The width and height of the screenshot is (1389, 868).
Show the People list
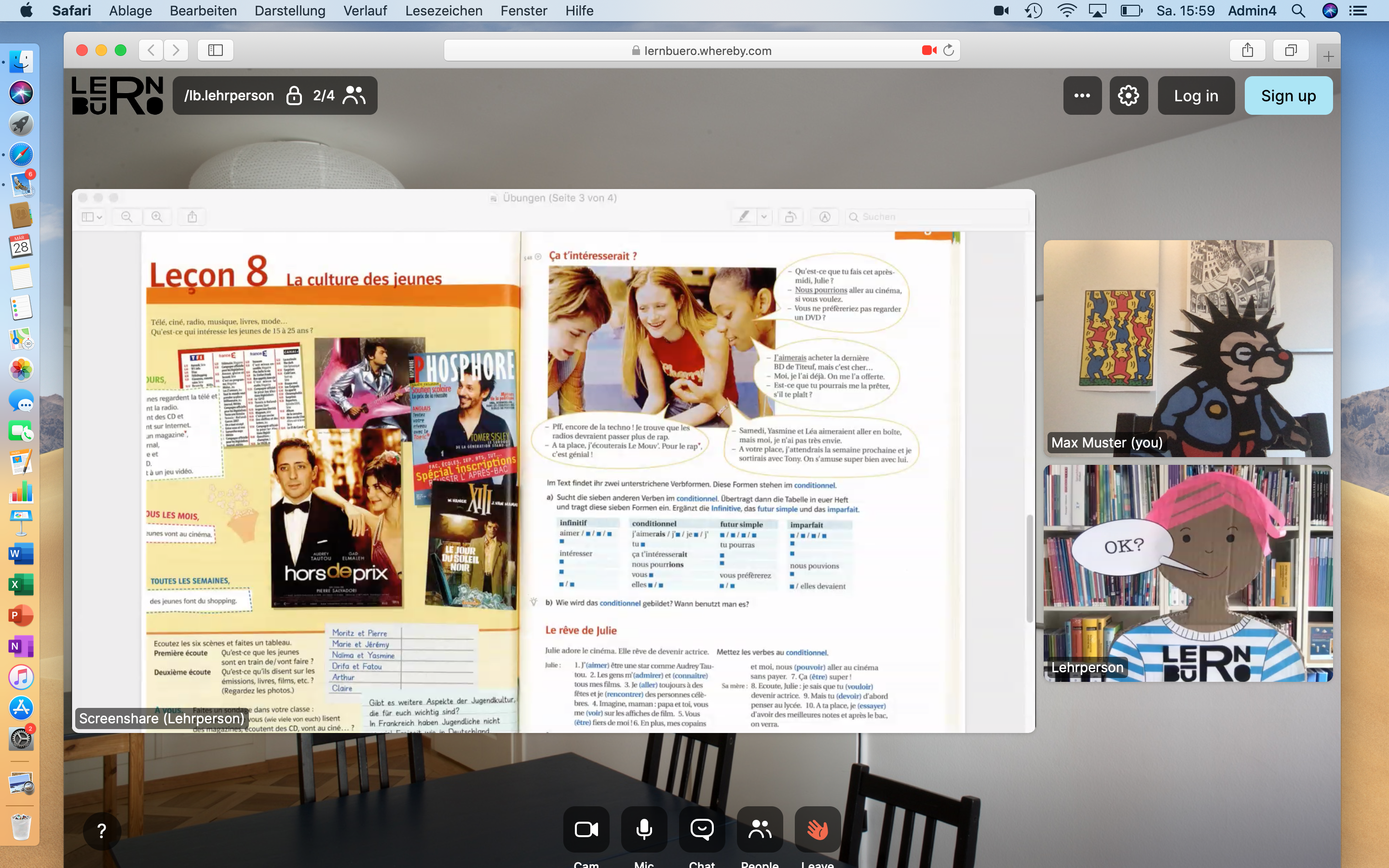[x=760, y=829]
